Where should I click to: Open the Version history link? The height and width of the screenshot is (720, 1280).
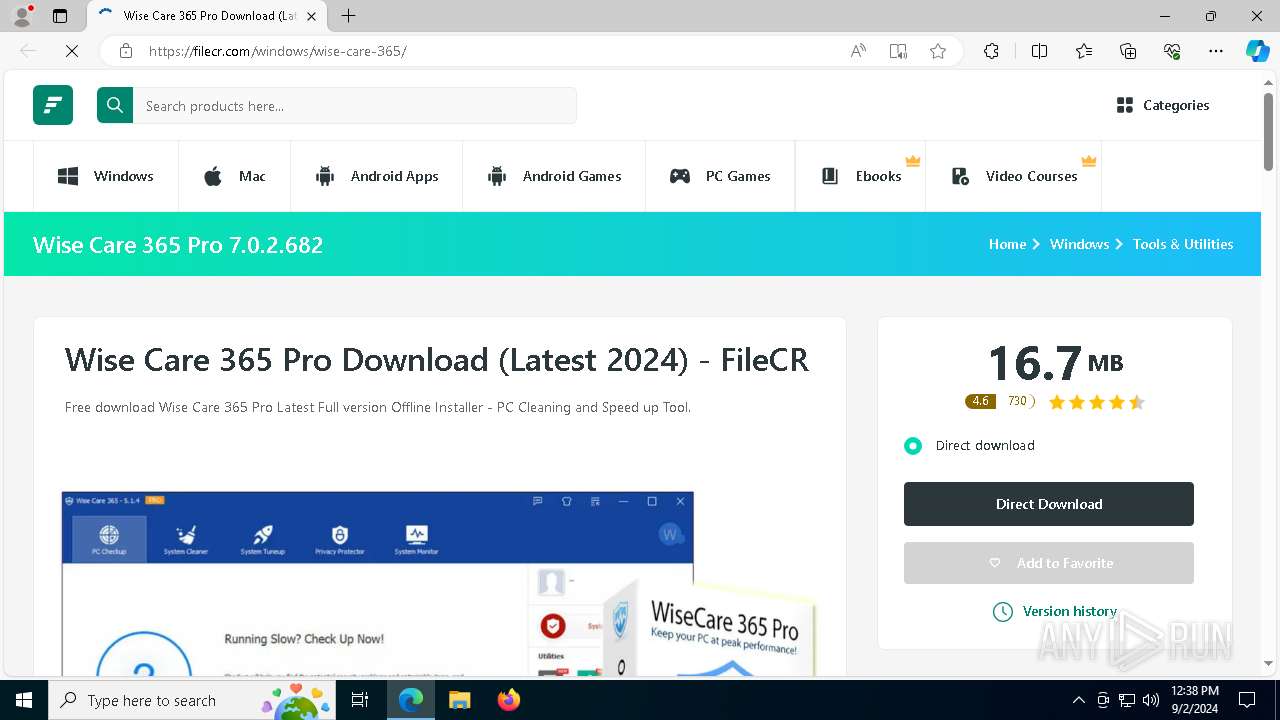pos(1070,611)
